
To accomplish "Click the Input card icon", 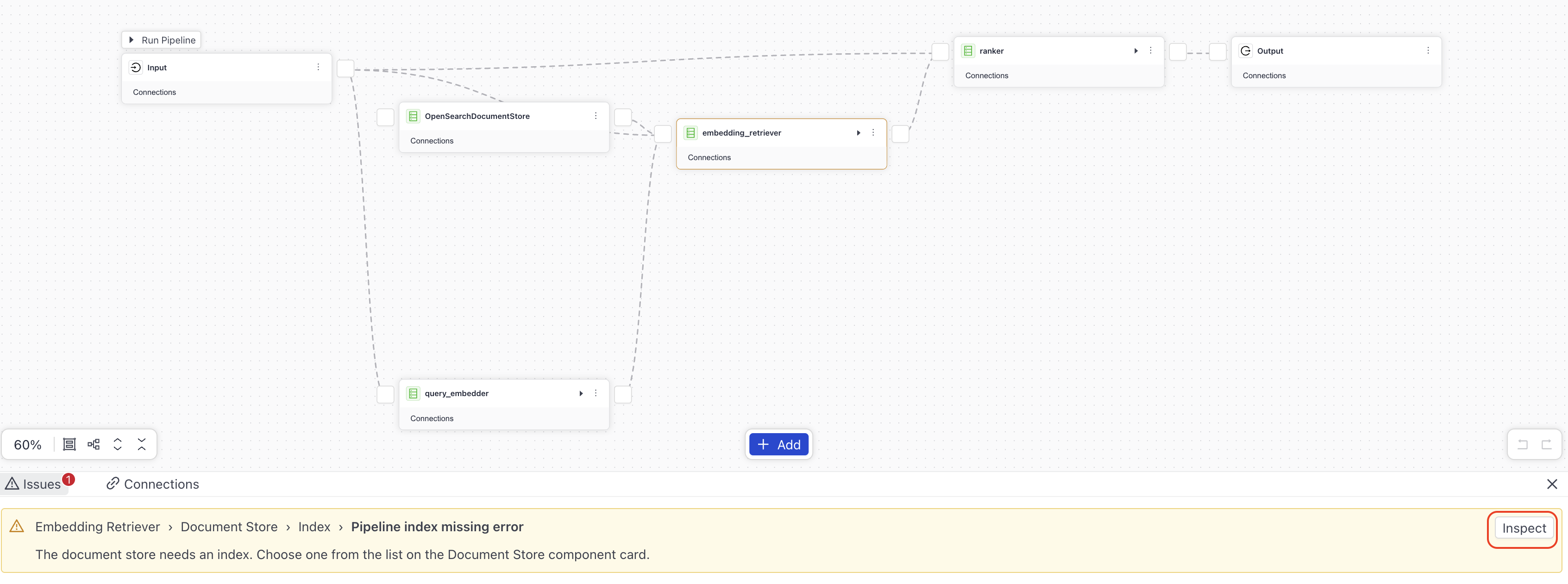I will point(136,68).
